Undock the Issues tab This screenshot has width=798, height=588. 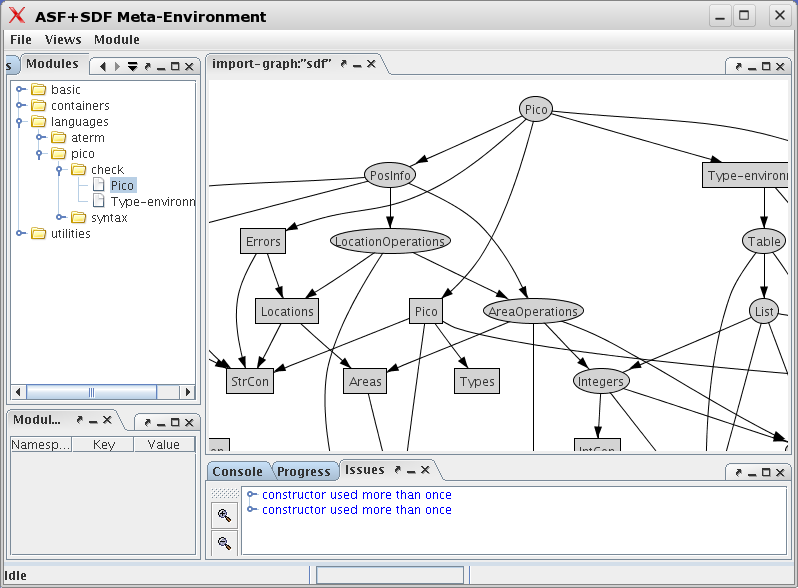coord(397,470)
